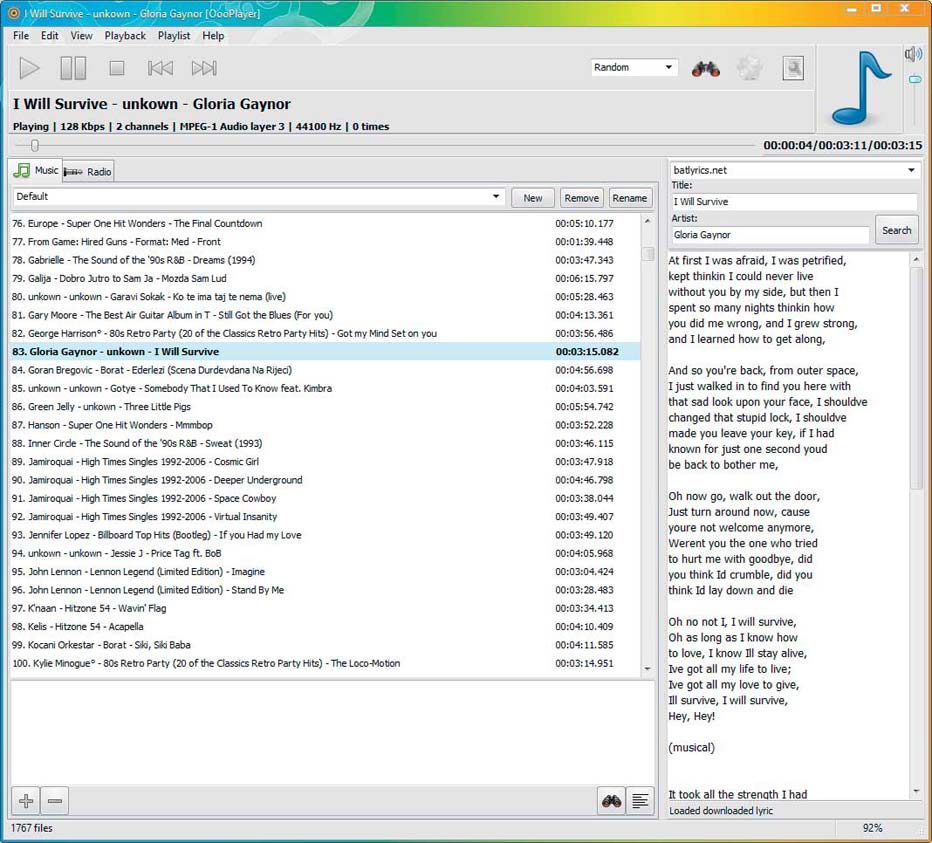Select track 78 Gabrielle Dreams (1994)
This screenshot has height=843, width=932.
point(325,260)
